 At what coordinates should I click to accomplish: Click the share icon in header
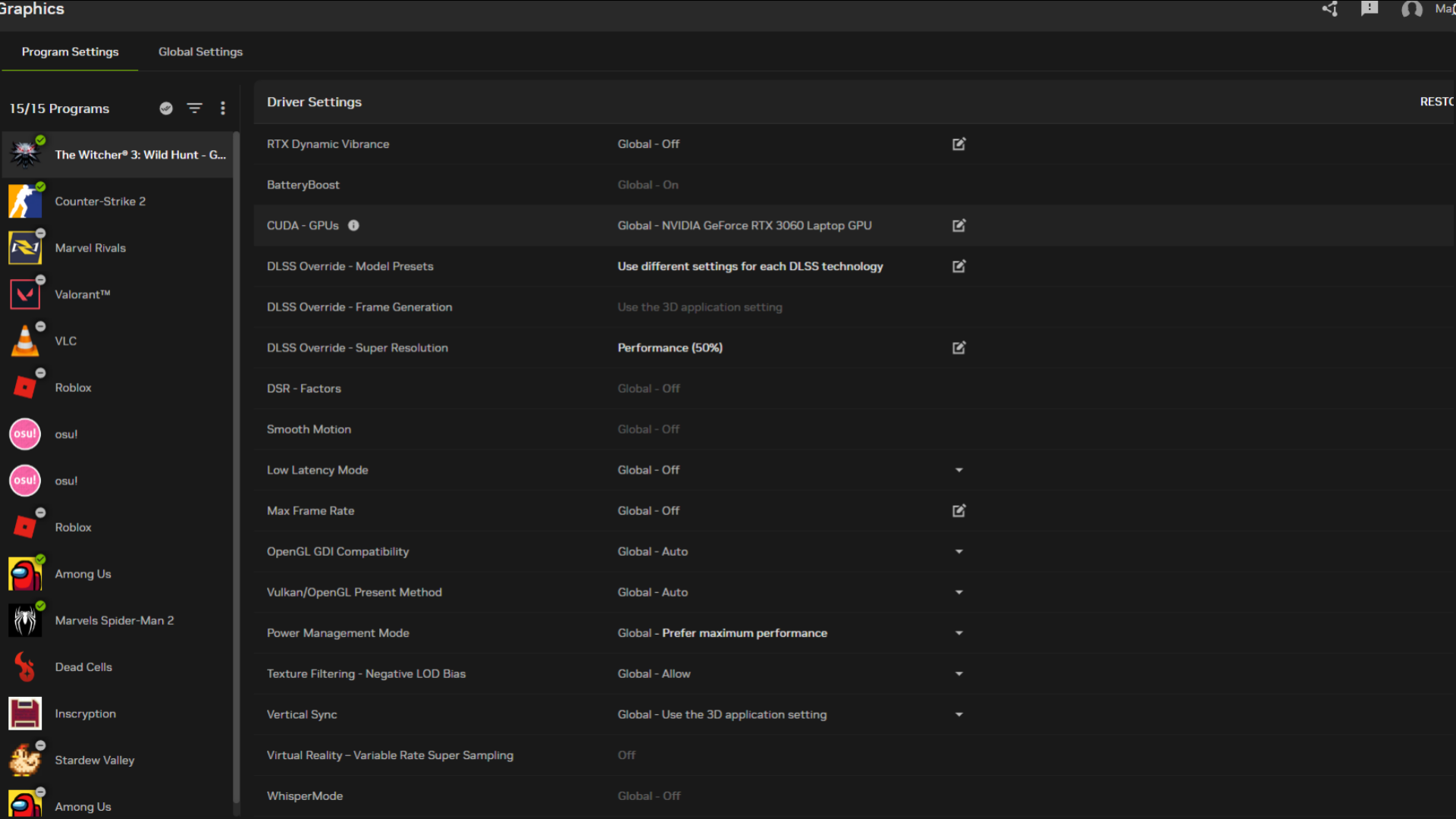pyautogui.click(x=1330, y=9)
